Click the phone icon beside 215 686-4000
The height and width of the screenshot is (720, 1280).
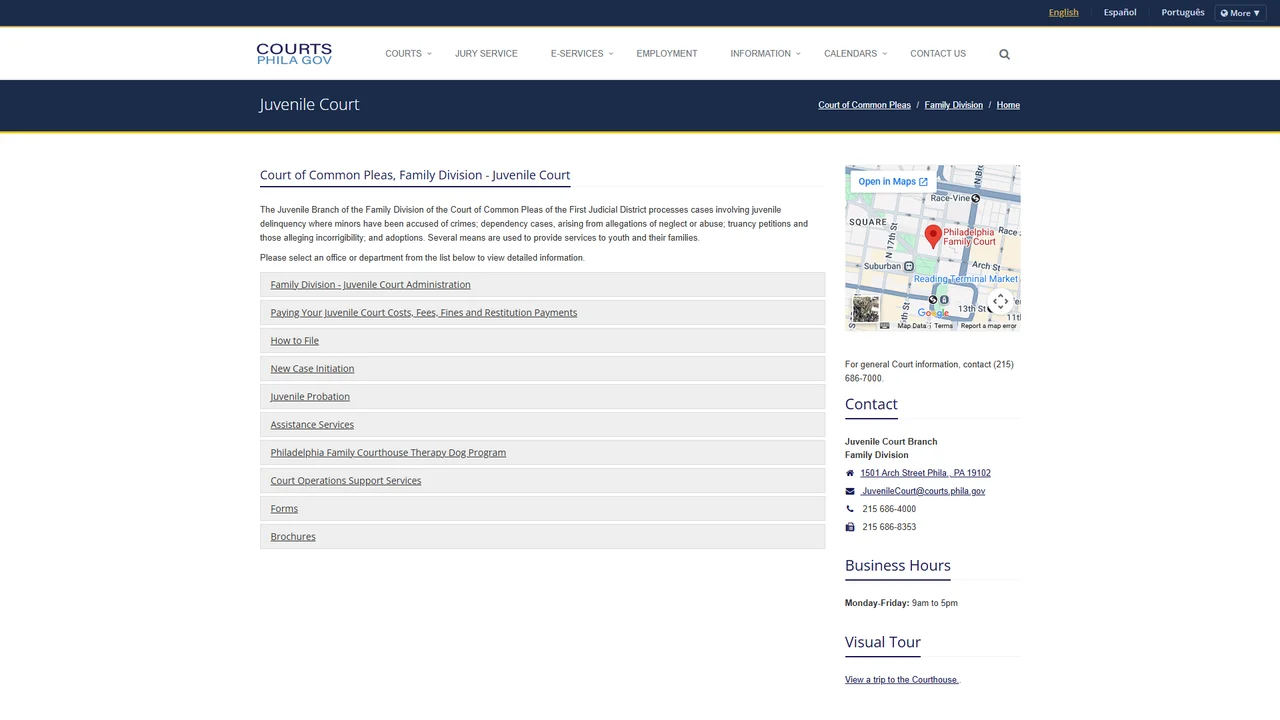tap(850, 509)
